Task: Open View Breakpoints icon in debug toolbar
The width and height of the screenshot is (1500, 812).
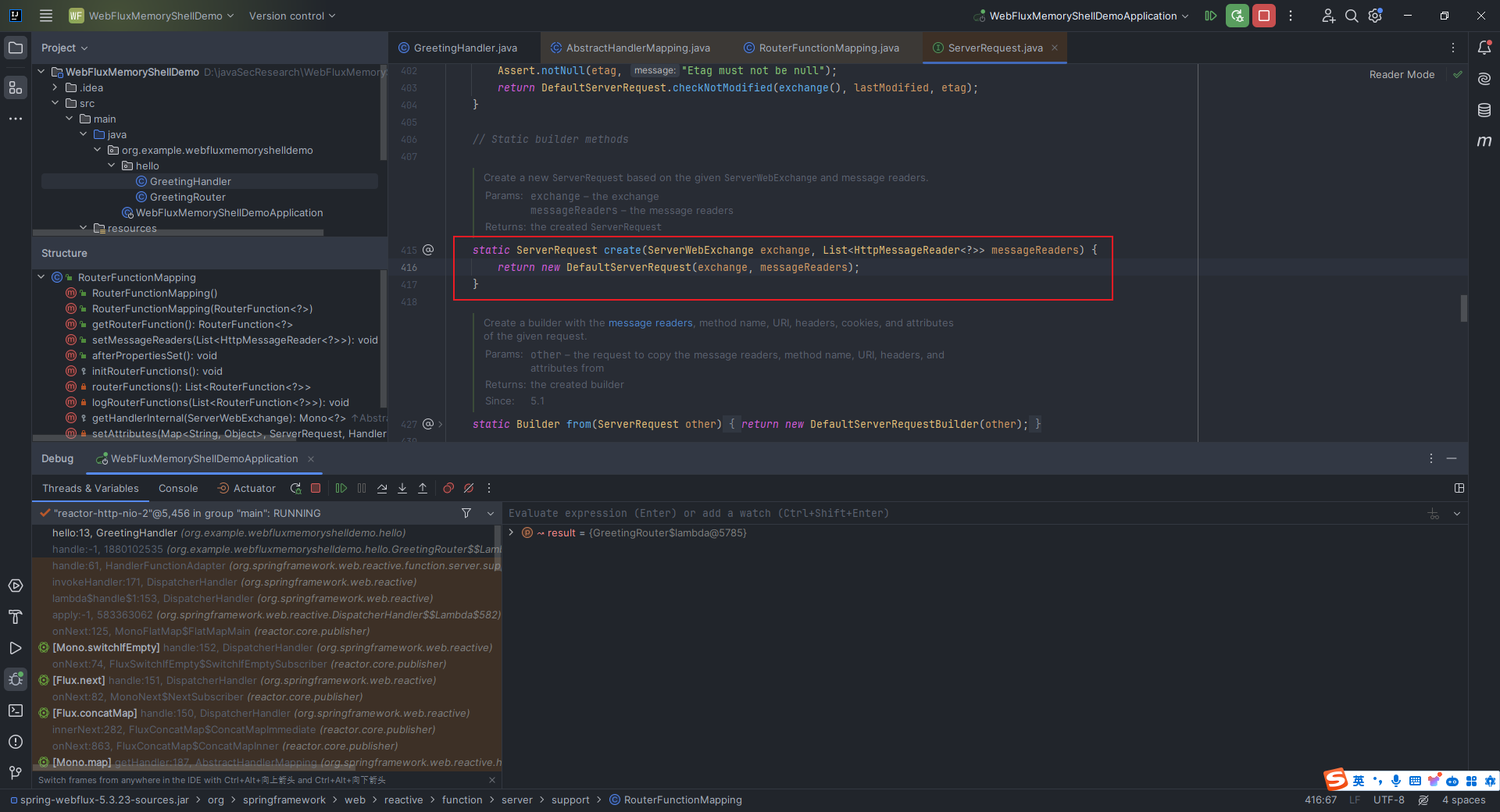Action: point(448,488)
